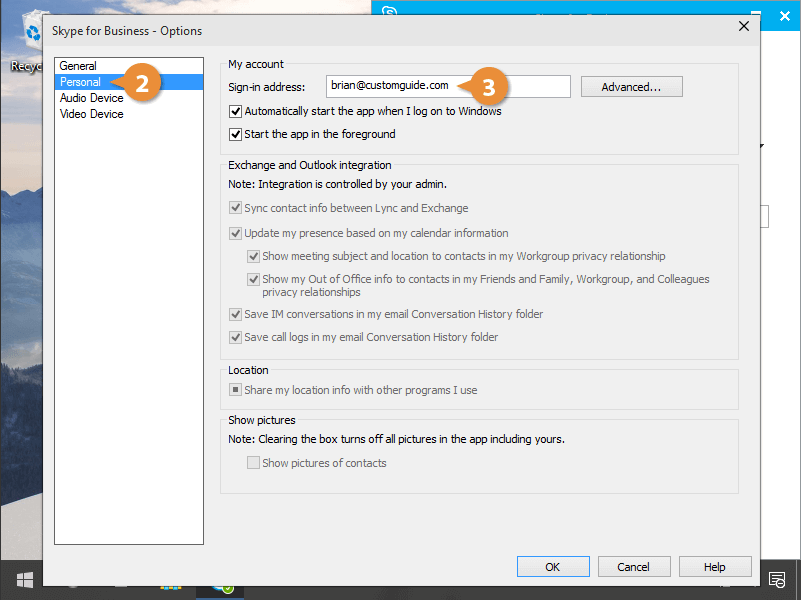Select General in the options list

pyautogui.click(x=78, y=66)
